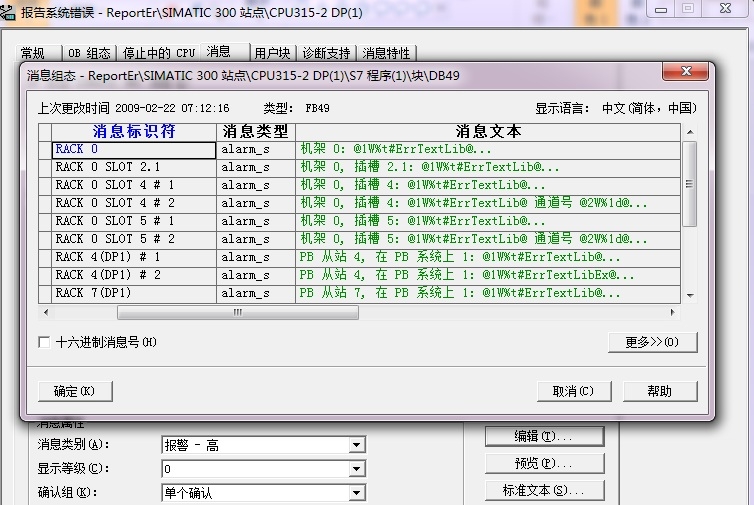Click the report system error title bar icon

(x=7, y=11)
